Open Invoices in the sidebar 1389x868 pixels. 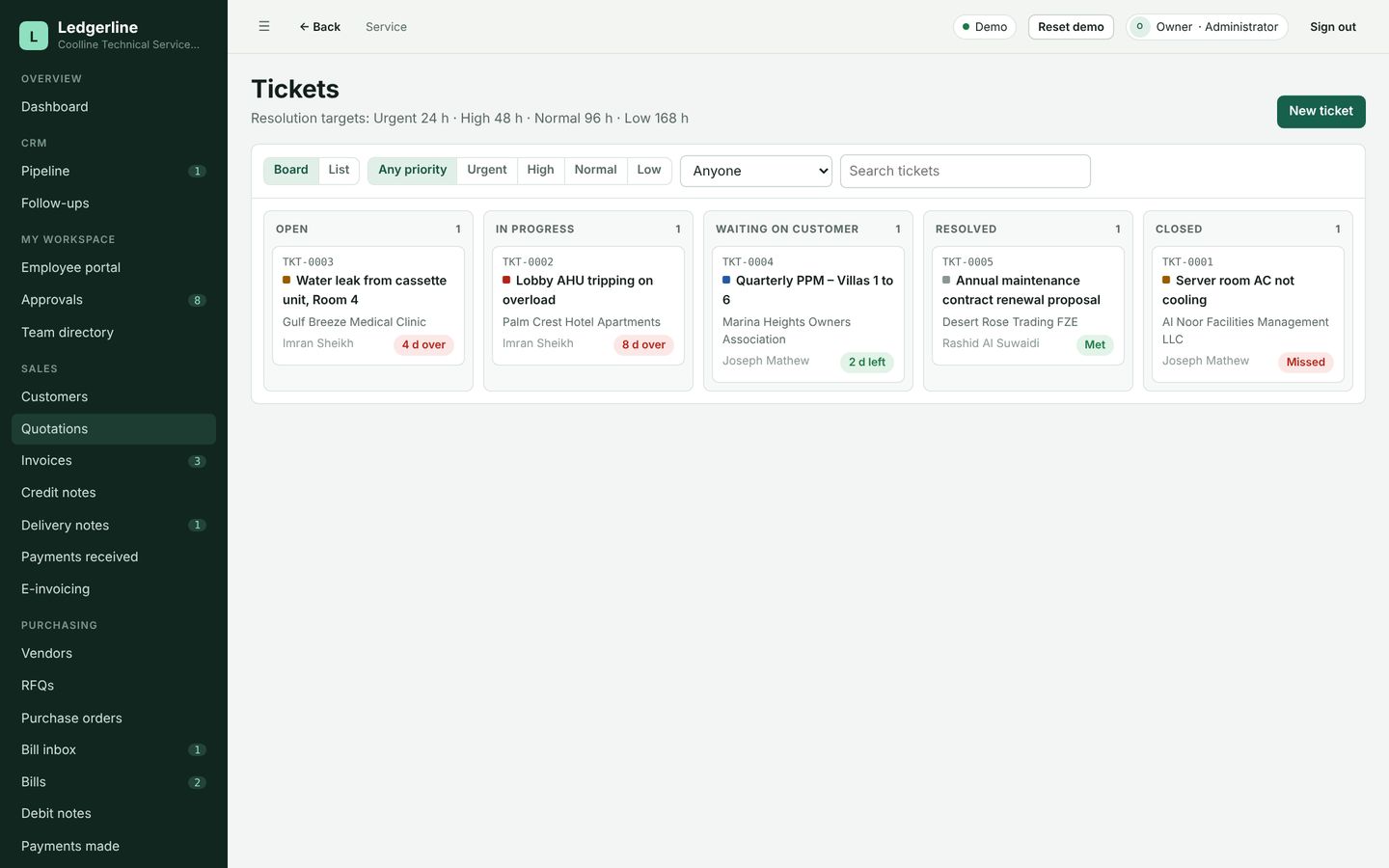[114, 461]
